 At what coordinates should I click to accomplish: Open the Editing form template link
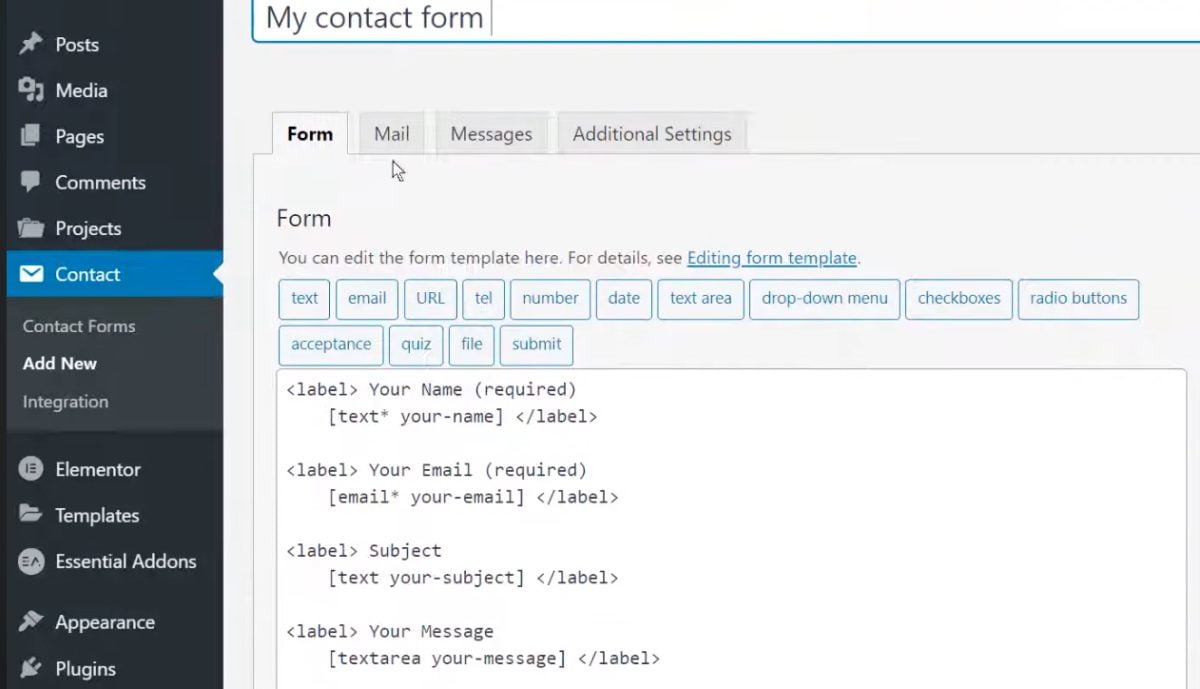pos(772,257)
